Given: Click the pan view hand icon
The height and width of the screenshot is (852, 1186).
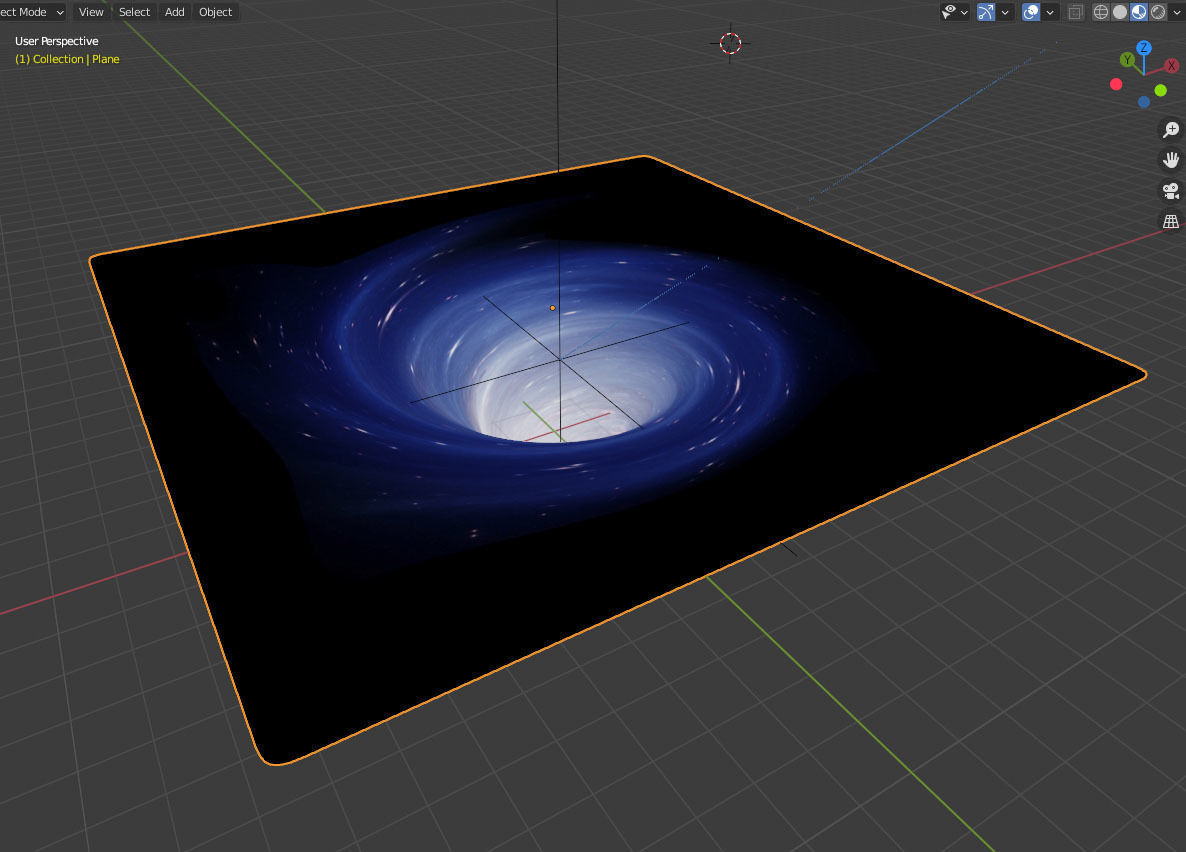Looking at the screenshot, I should pyautogui.click(x=1171, y=160).
